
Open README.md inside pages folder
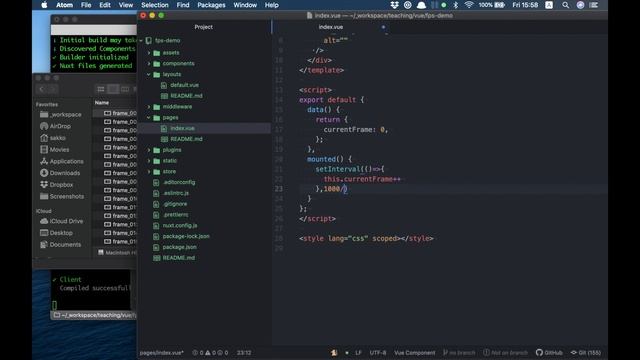(x=186, y=139)
